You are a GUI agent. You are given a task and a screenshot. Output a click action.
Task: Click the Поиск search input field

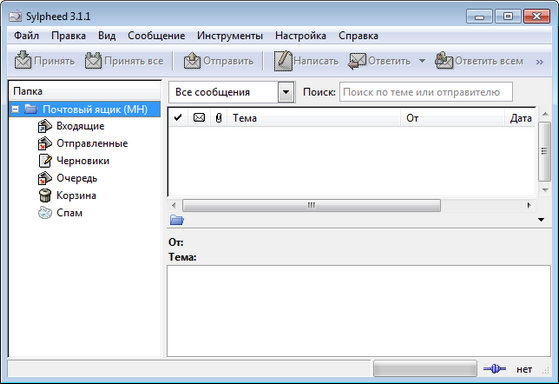coord(426,92)
